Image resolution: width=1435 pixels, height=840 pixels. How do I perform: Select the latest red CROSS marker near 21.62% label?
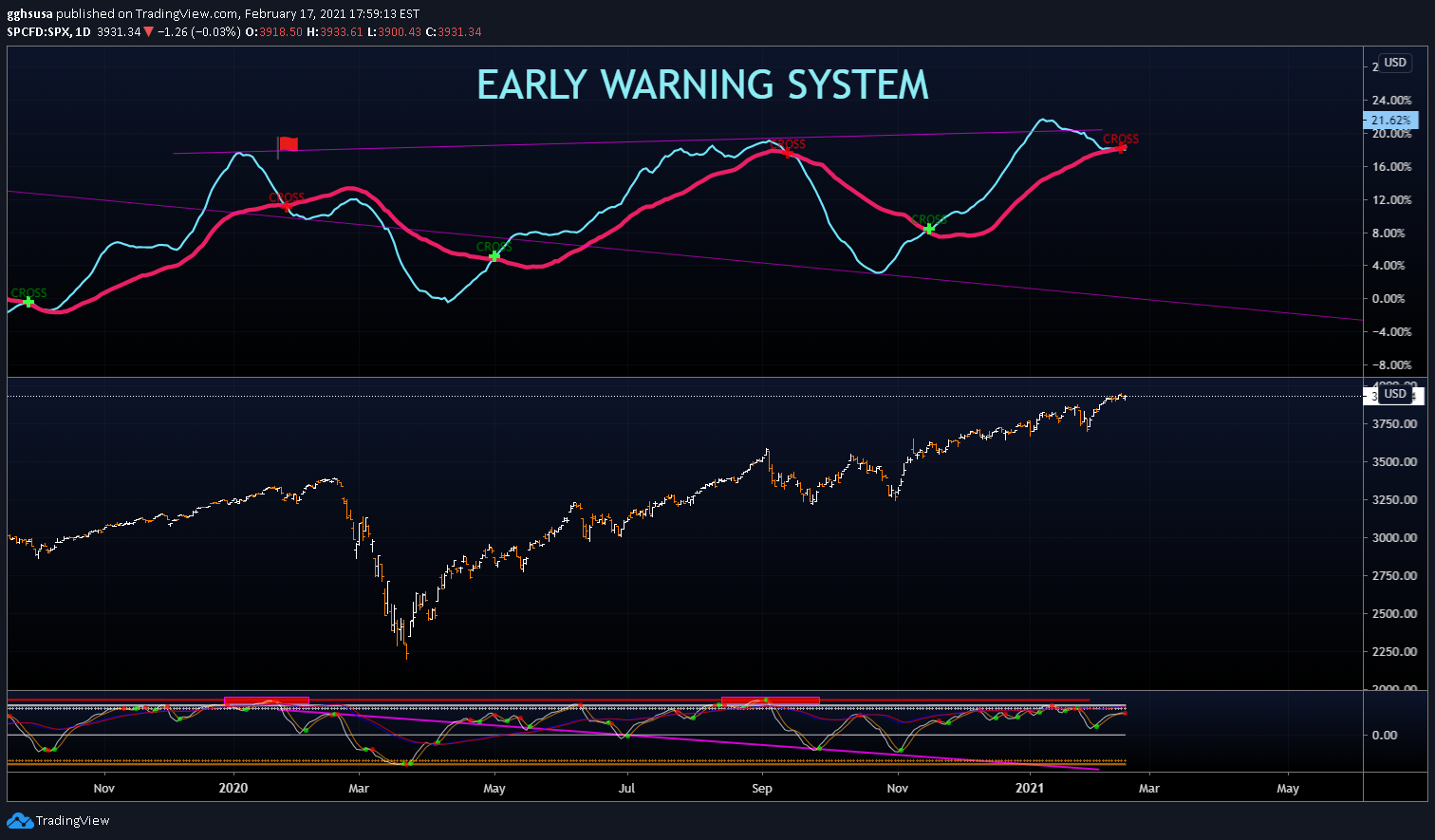tap(1122, 147)
